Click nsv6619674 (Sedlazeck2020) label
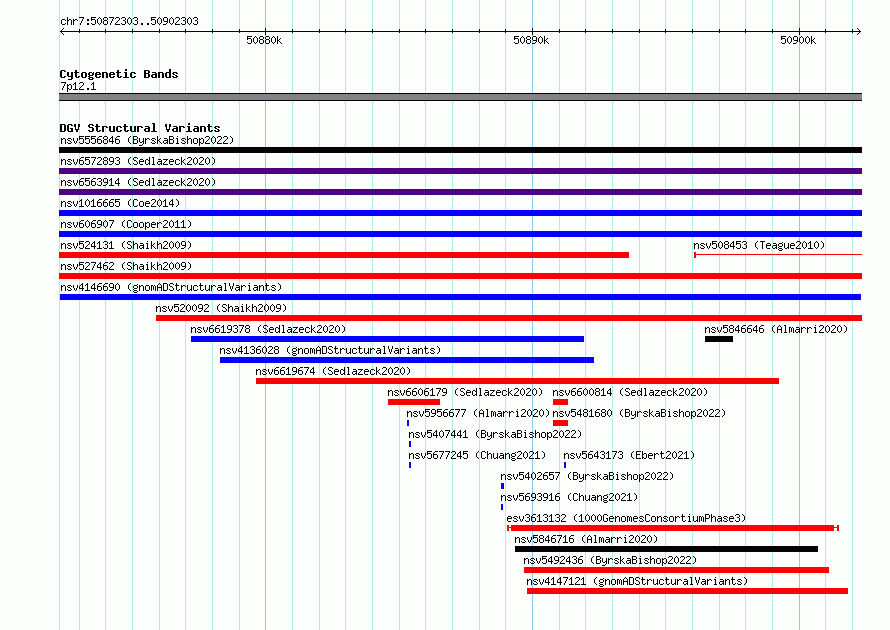 tap(333, 371)
